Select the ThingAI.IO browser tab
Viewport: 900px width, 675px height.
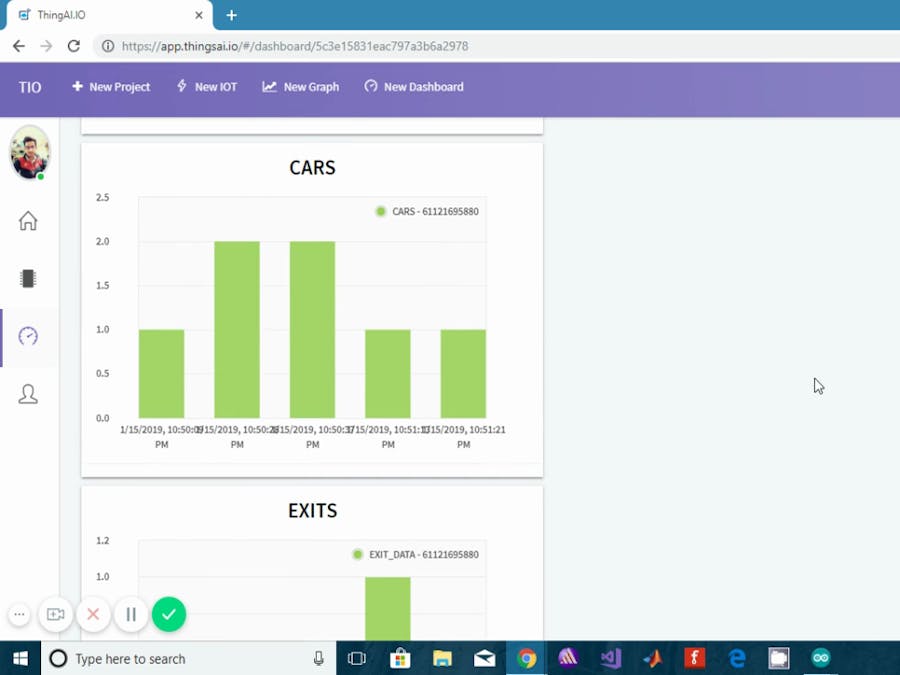pyautogui.click(x=109, y=15)
